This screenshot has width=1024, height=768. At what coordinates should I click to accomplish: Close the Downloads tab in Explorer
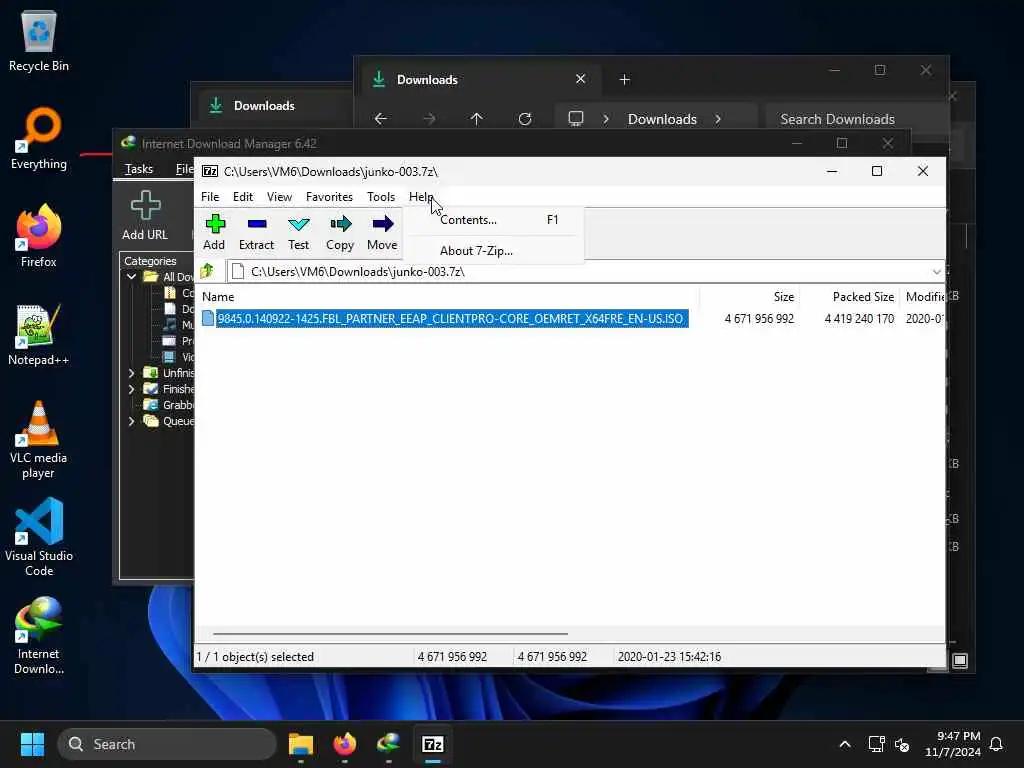tap(581, 79)
